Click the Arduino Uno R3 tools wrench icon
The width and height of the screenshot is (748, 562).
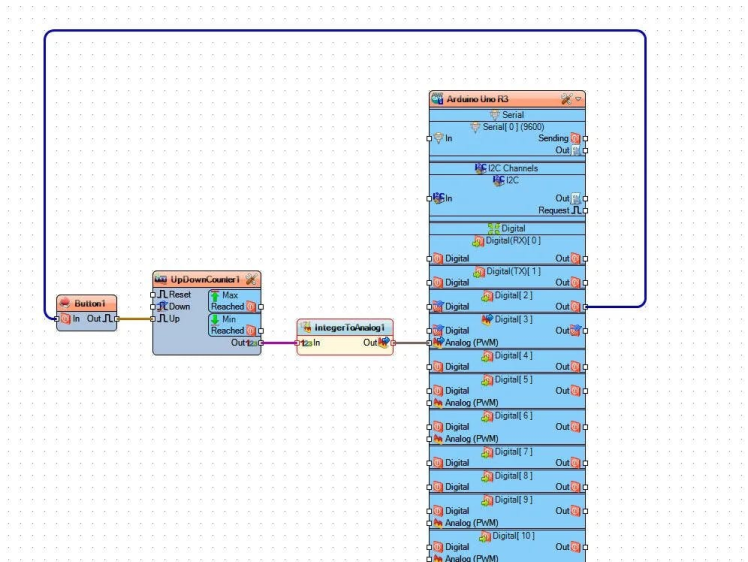coord(566,99)
